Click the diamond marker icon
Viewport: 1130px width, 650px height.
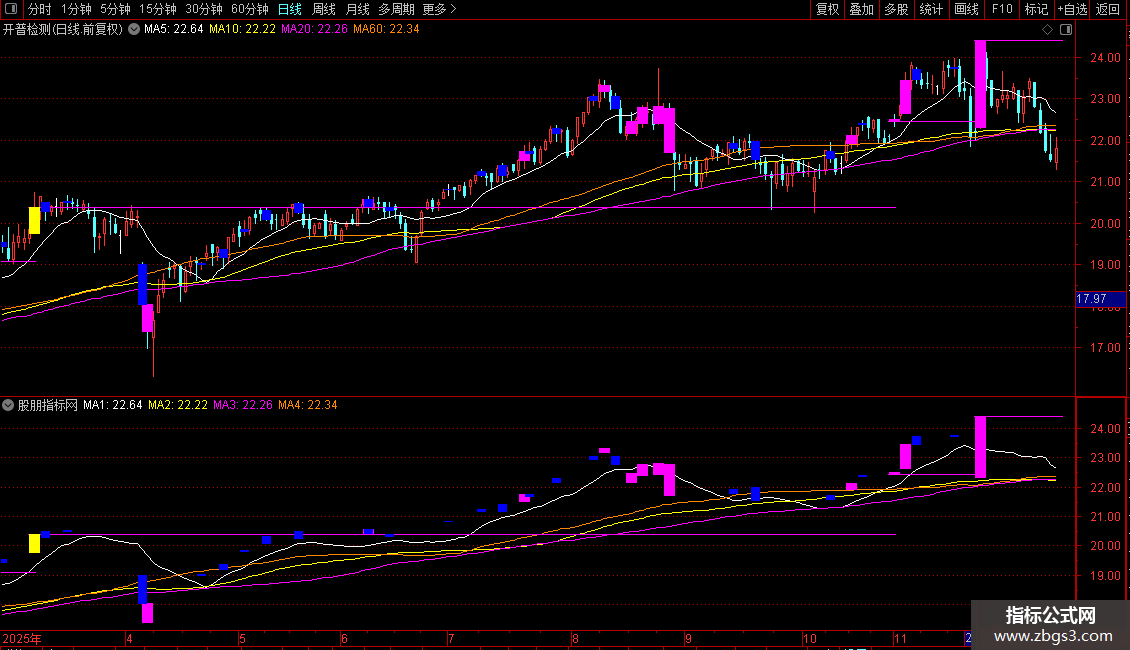[x=1047, y=30]
